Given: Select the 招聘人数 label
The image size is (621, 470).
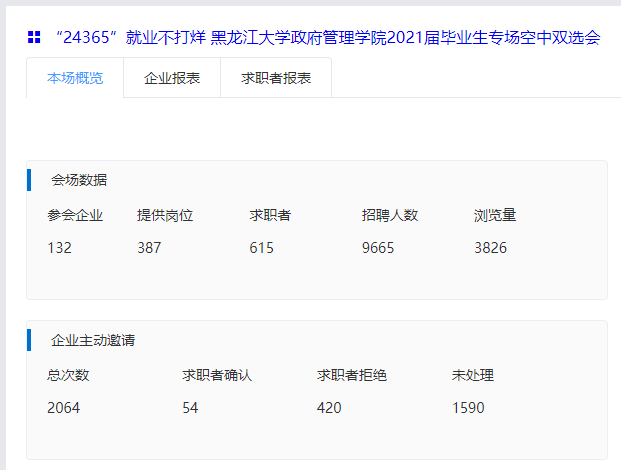Looking at the screenshot, I should point(390,215).
